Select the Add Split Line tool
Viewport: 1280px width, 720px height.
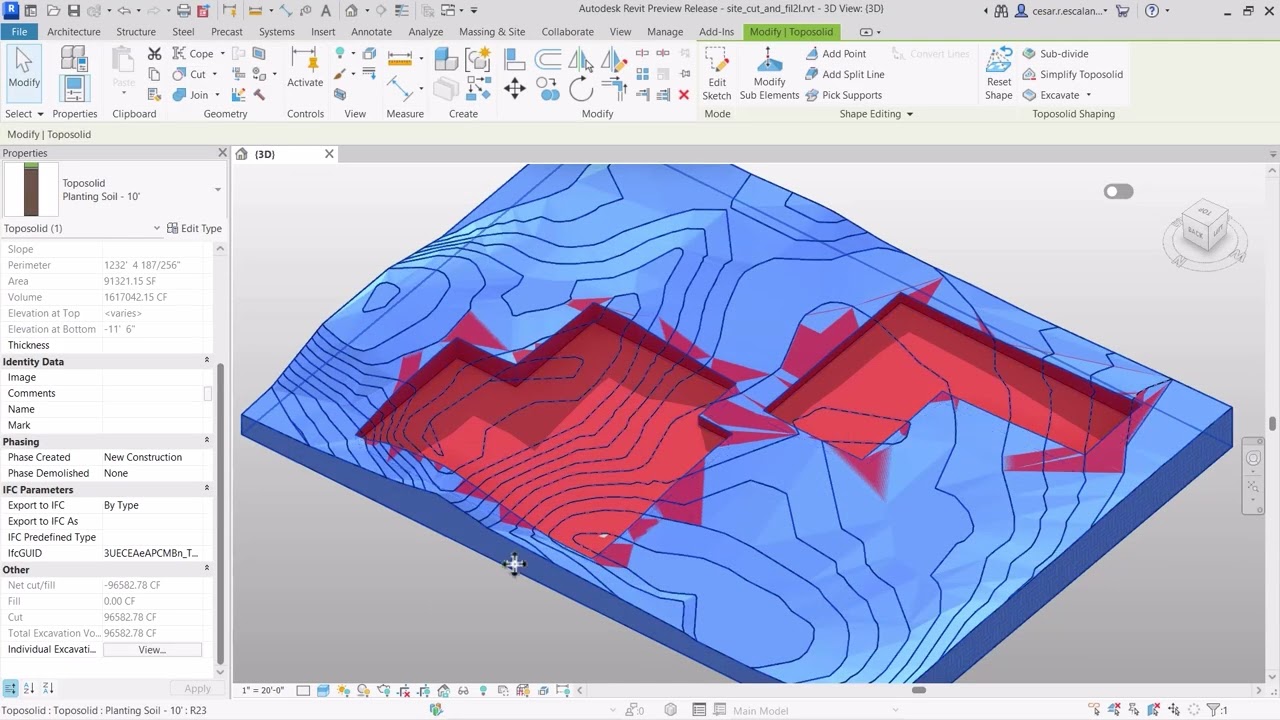coord(849,74)
